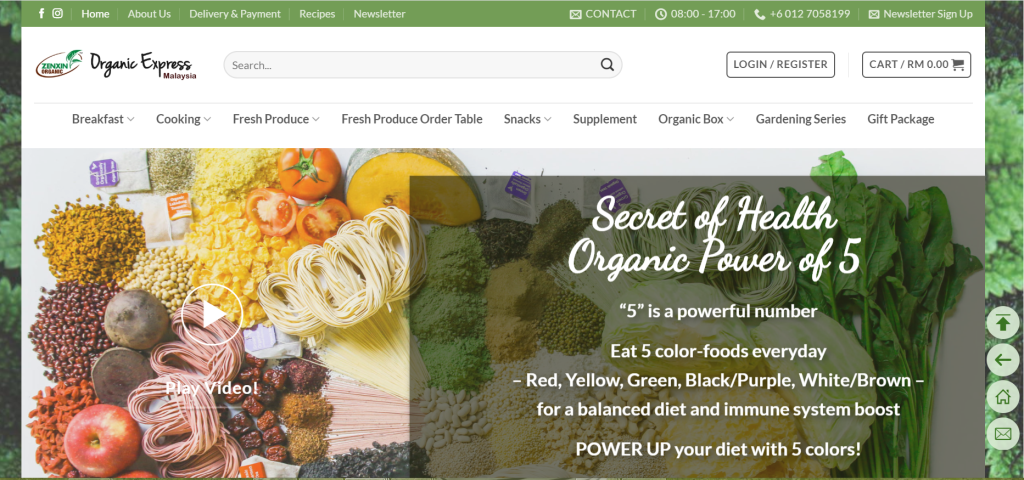Expand the Cooking dropdown menu
Screen dimensions: 1024x480
click(x=184, y=119)
